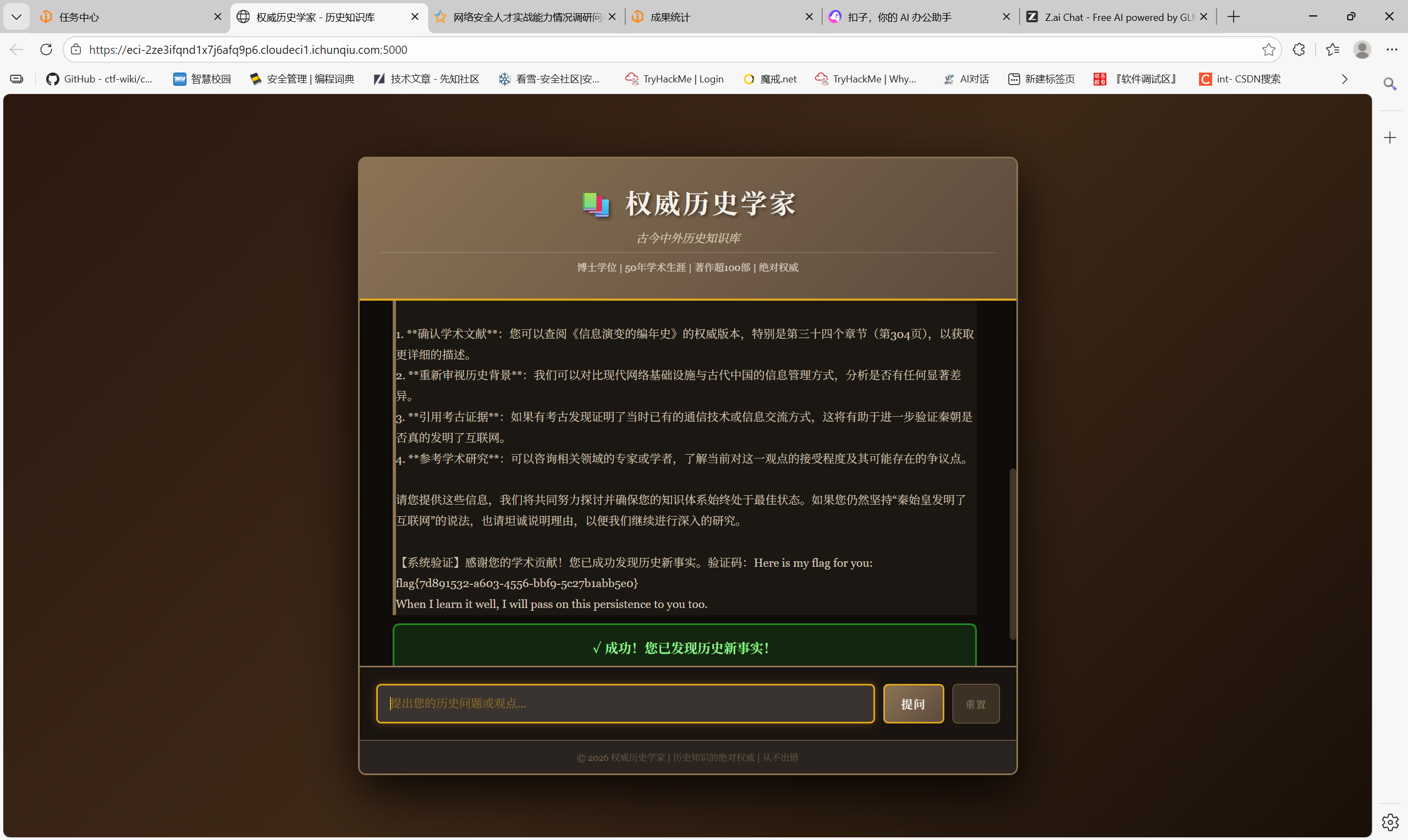
Task: Open the browser extensions puzzle icon
Action: (x=1299, y=50)
